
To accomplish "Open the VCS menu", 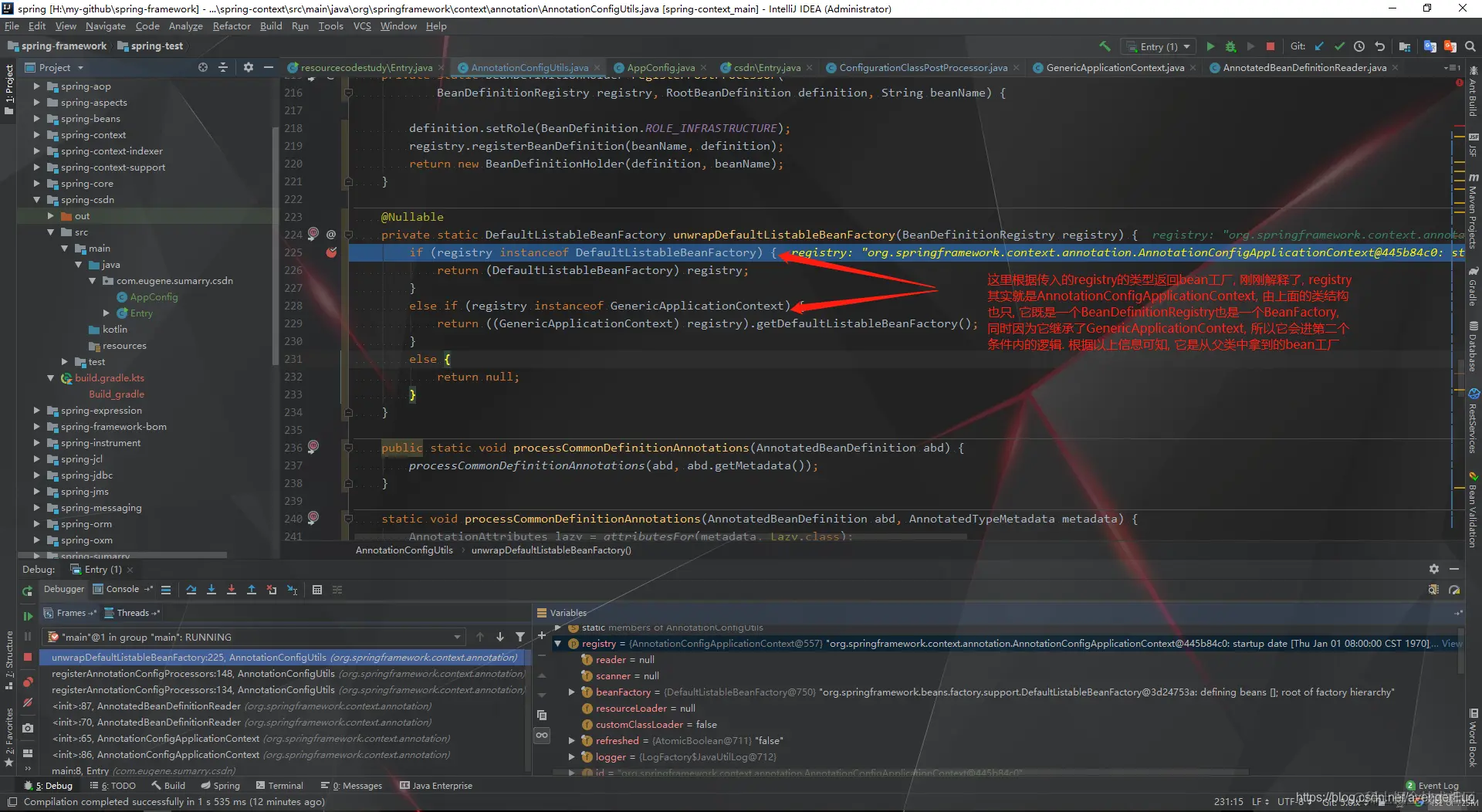I will 362,26.
